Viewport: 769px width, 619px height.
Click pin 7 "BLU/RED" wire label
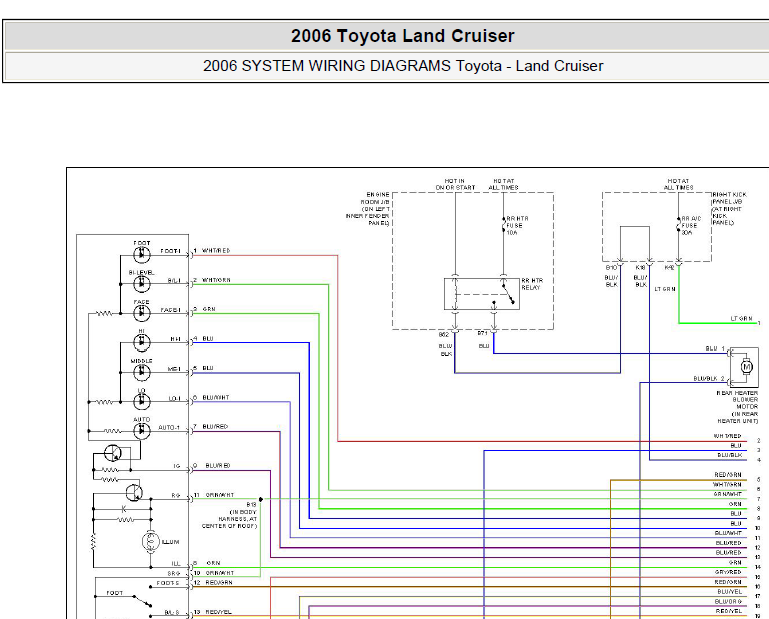point(215,427)
